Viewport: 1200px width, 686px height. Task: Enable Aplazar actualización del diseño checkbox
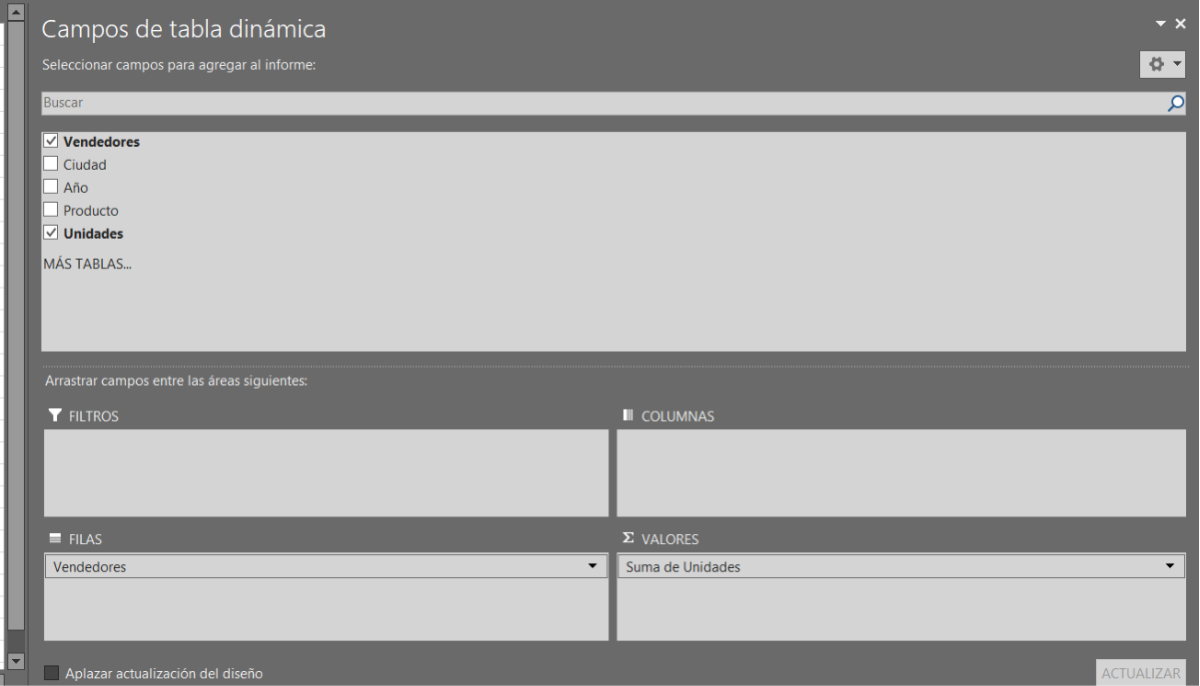[x=52, y=673]
